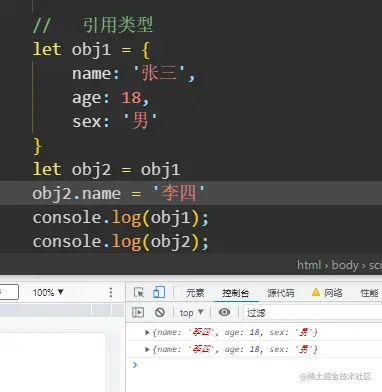Switch to the 控制台 tab
Screen dimensions: 382x392
point(236,293)
